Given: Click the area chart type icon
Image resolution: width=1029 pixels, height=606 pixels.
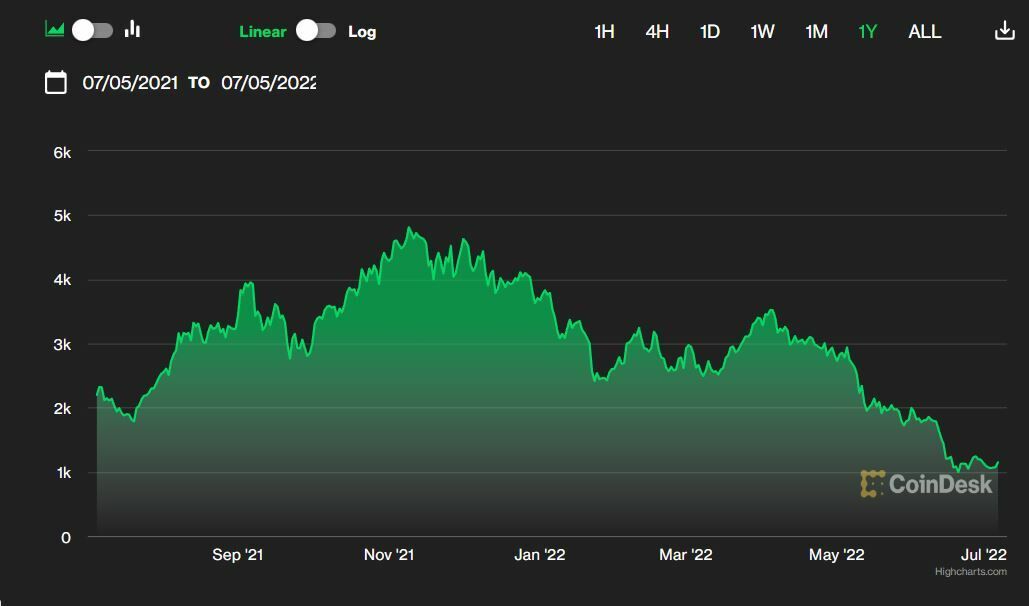Looking at the screenshot, I should pos(55,30).
